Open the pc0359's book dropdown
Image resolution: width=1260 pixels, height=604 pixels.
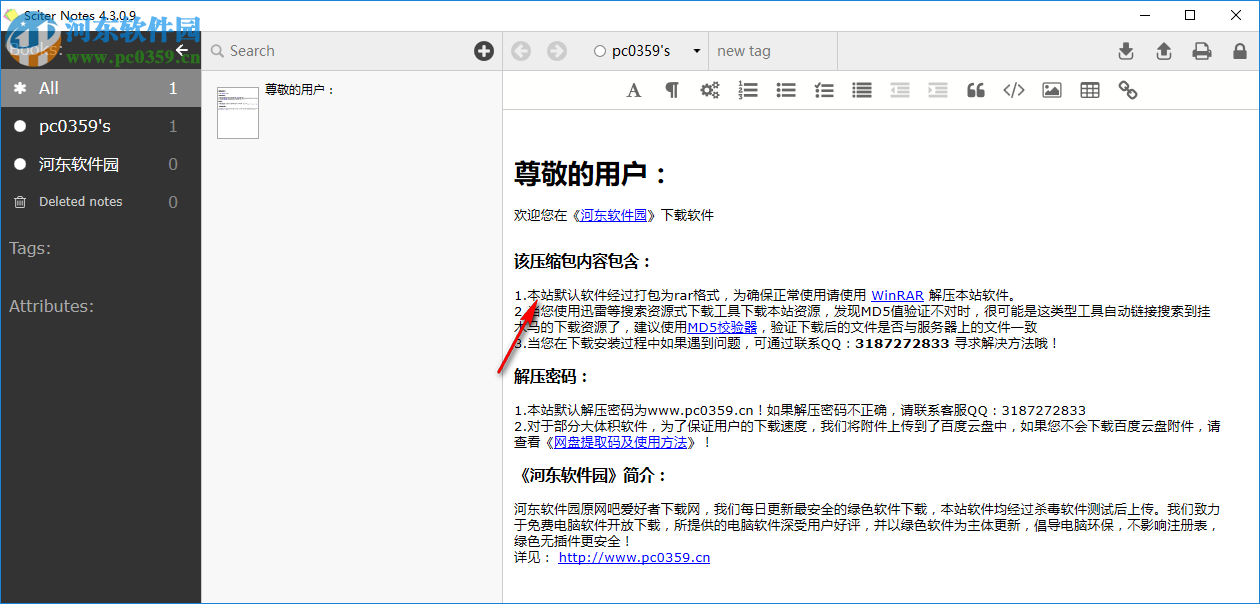(698, 50)
